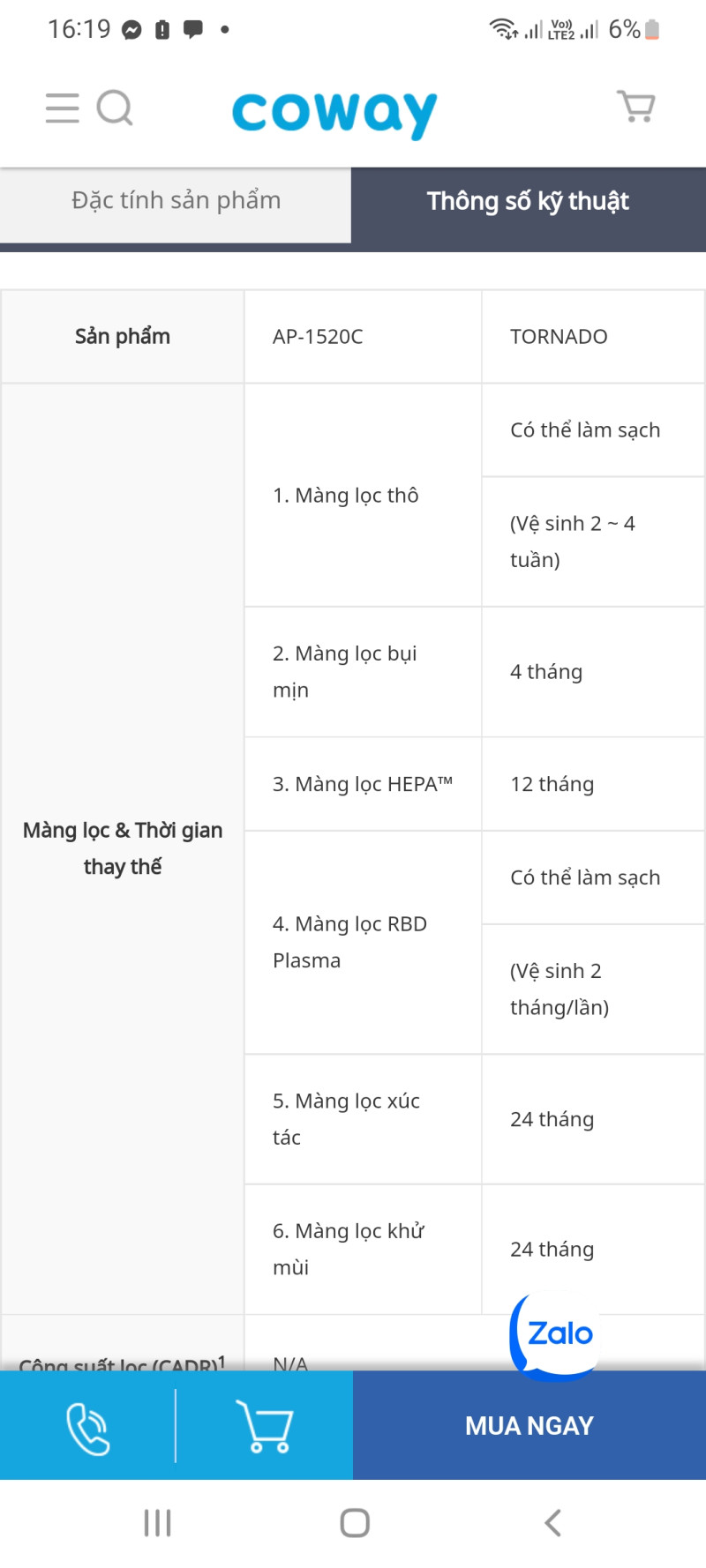Open the hamburger menu

[62, 108]
